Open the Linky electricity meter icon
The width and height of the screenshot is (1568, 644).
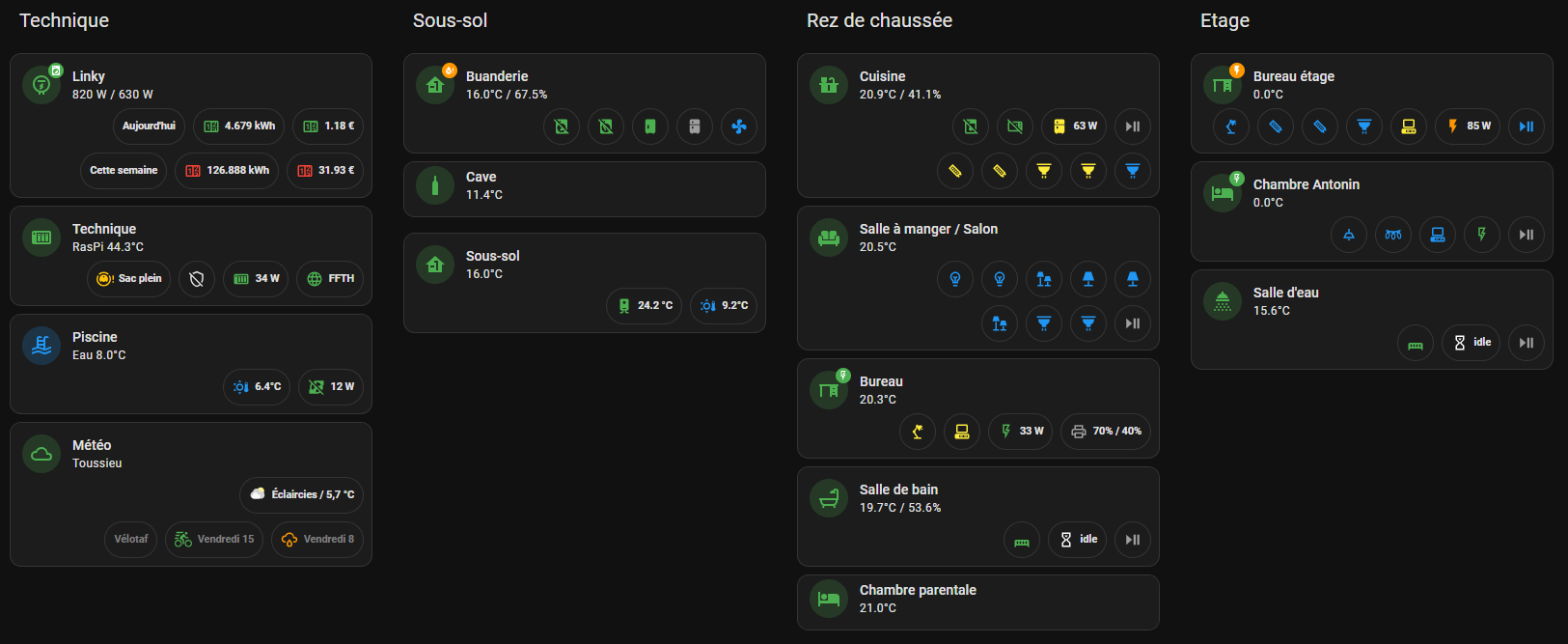tap(41, 84)
